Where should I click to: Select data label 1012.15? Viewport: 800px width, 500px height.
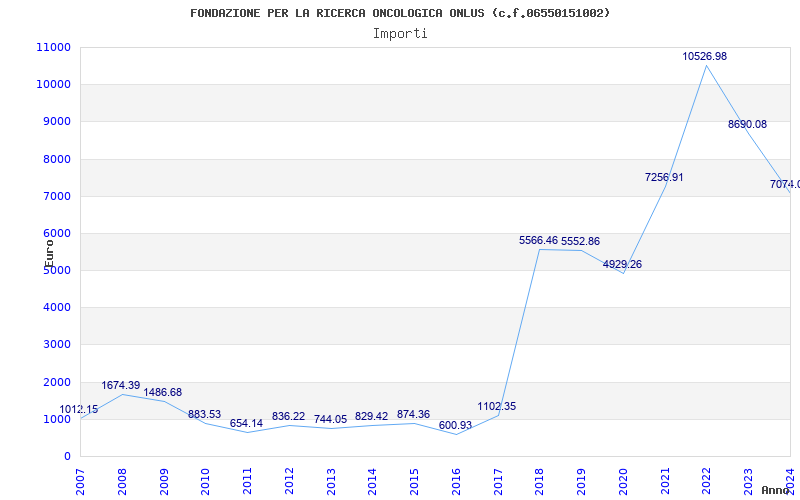(79, 410)
